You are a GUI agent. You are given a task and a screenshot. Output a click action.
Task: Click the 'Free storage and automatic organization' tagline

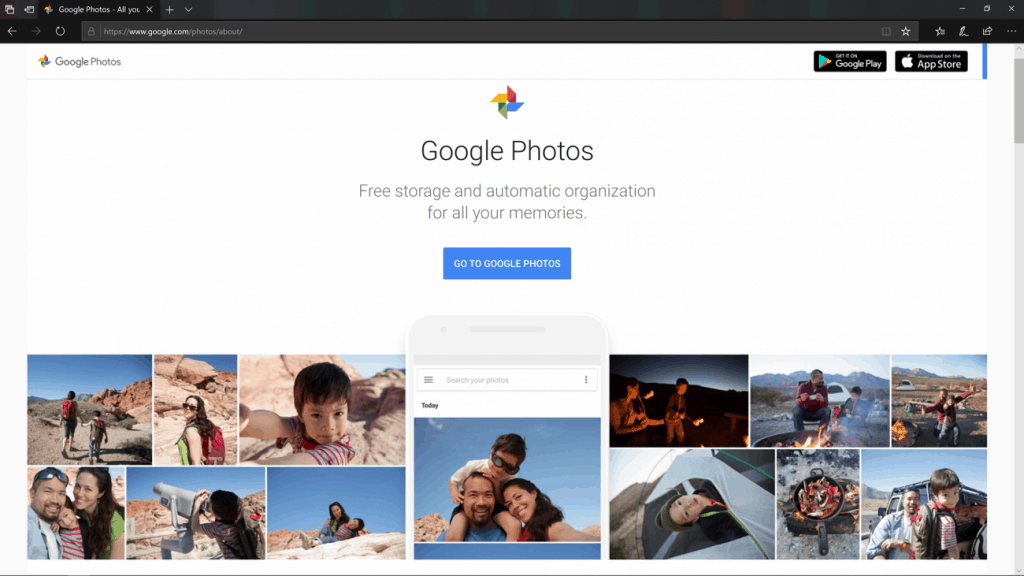point(507,202)
